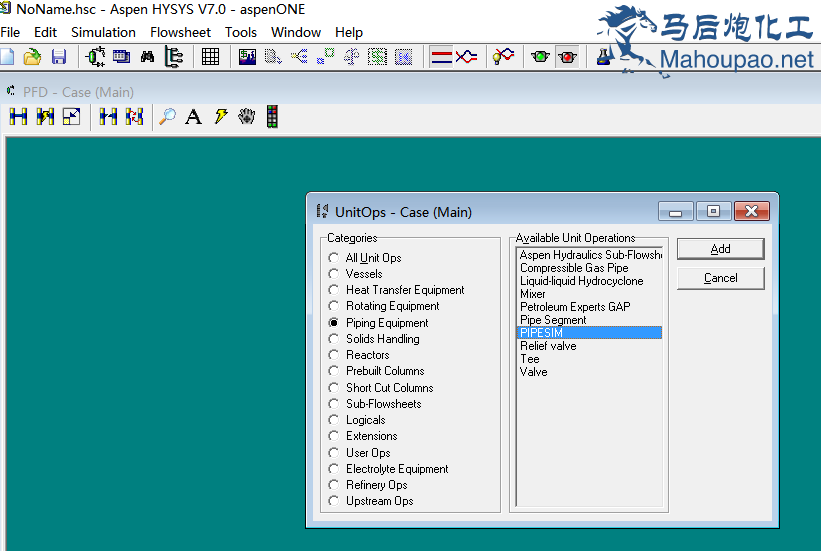Enter Basis Environment via the flask icon
Viewport: 821px width, 551px height.
tap(604, 56)
